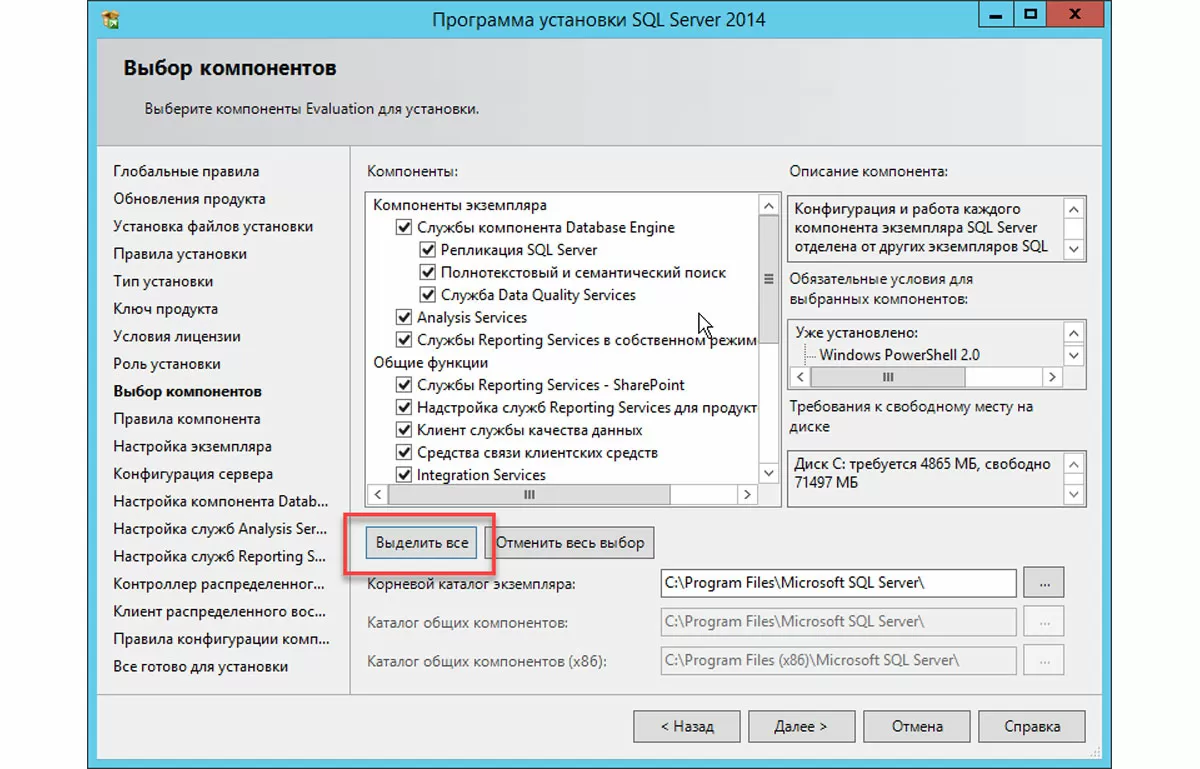
Task: Select Все готово для установки step
Action: point(200,666)
